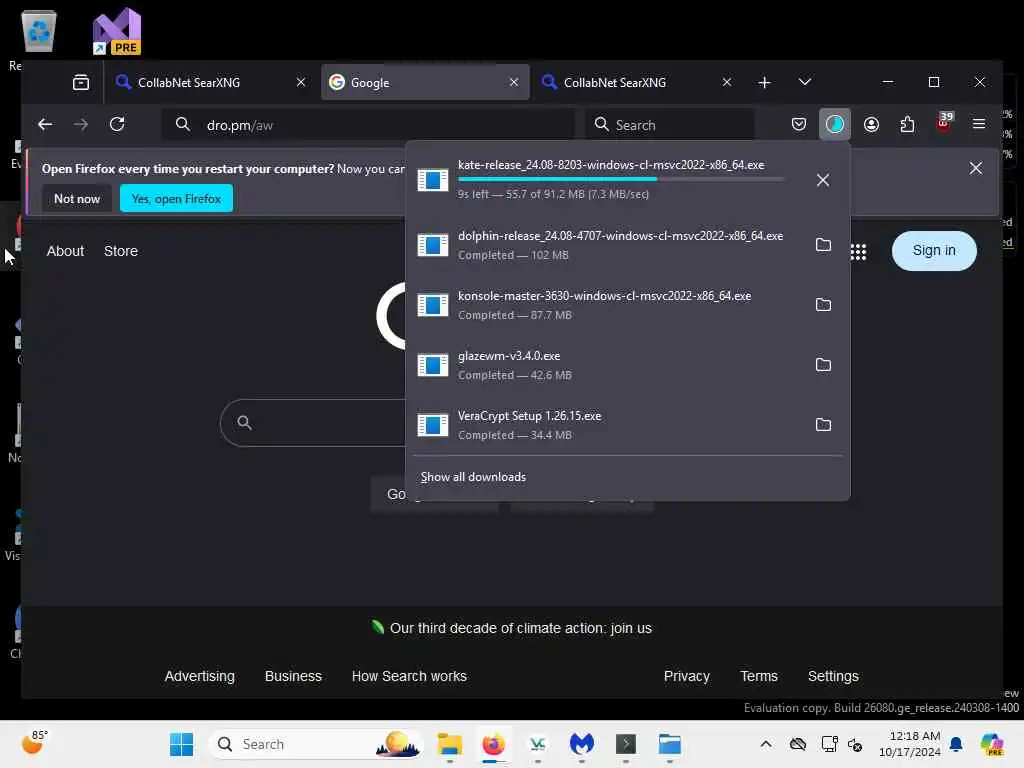Click kate-release download progress bar

(x=620, y=179)
